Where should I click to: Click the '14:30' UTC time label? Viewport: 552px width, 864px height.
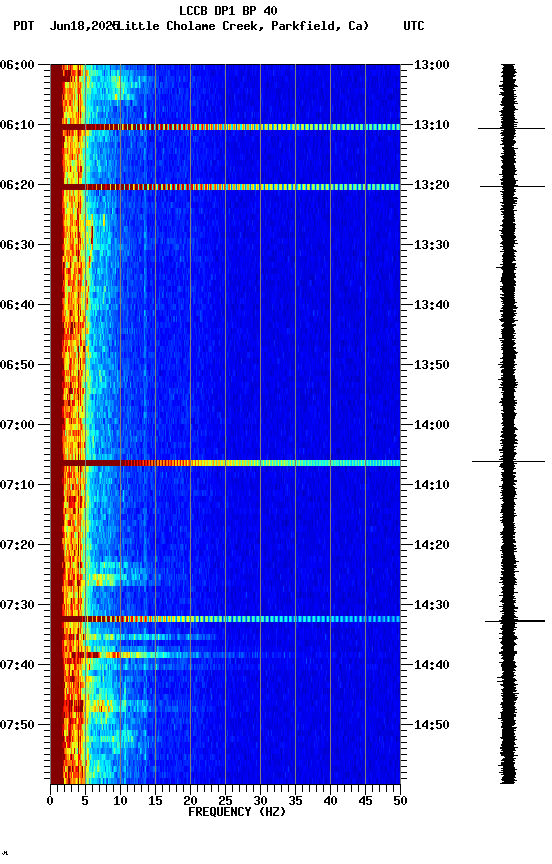[432, 605]
